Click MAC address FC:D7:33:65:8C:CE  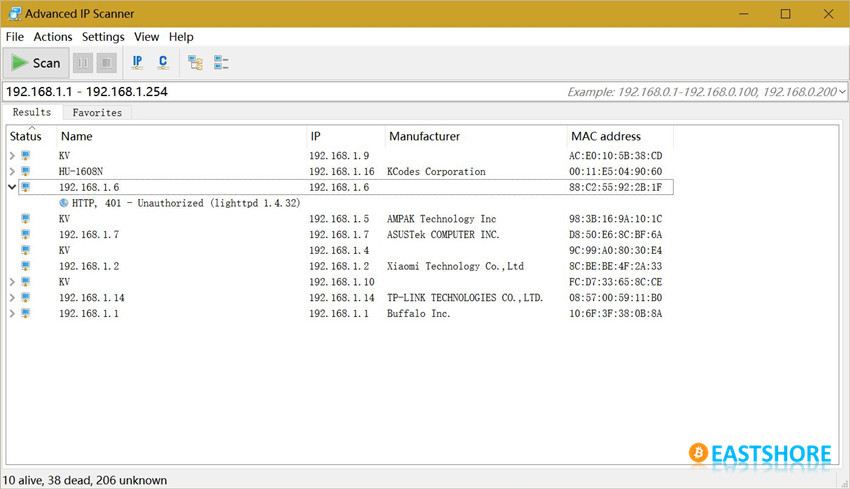(x=615, y=282)
